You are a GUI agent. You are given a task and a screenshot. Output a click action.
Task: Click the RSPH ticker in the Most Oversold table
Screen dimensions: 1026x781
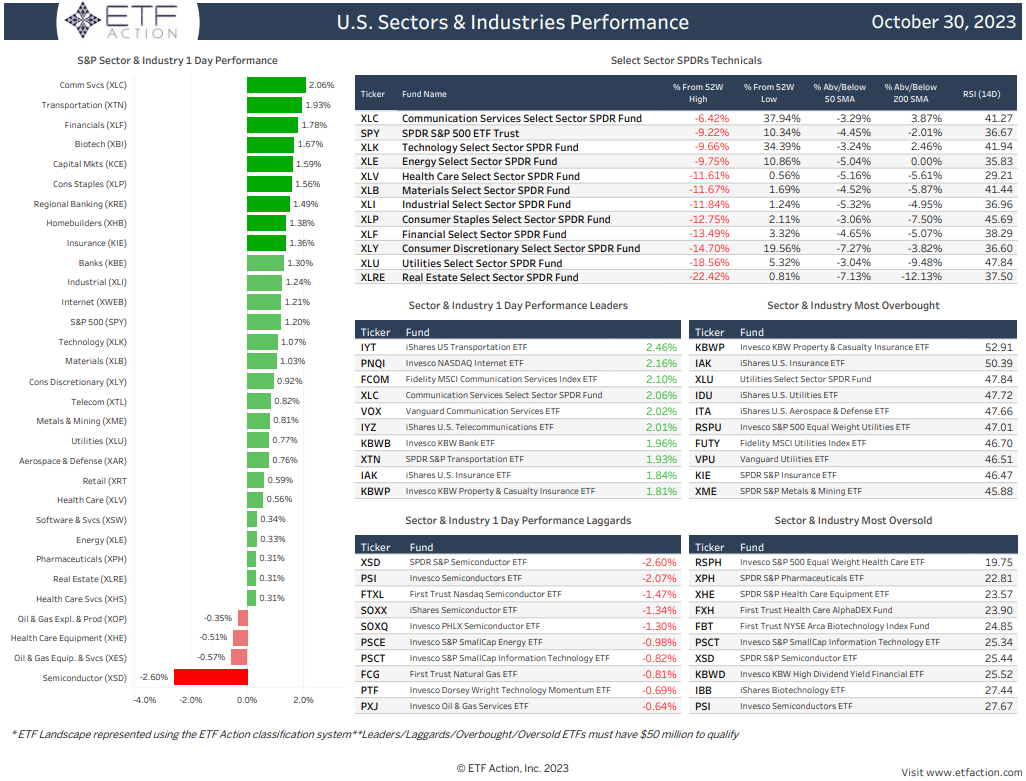[708, 563]
